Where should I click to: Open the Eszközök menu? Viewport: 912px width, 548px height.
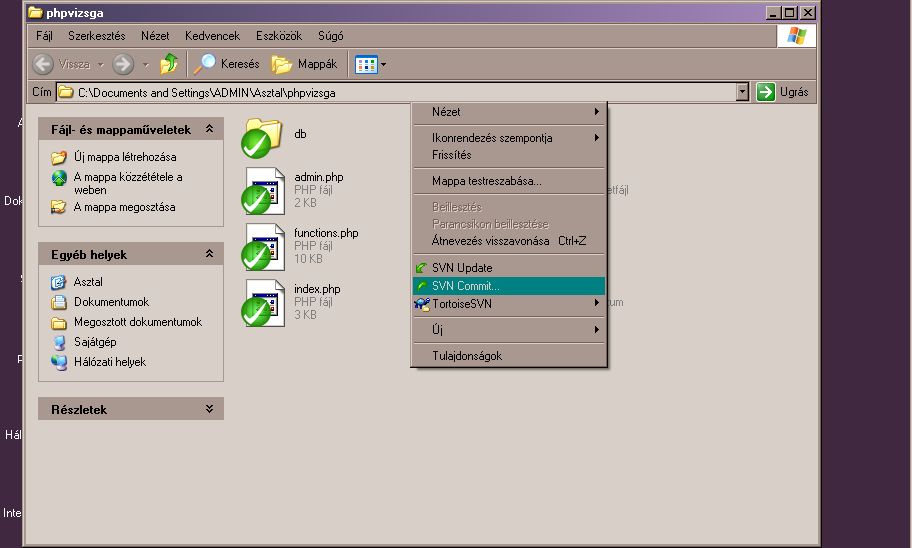click(x=279, y=36)
